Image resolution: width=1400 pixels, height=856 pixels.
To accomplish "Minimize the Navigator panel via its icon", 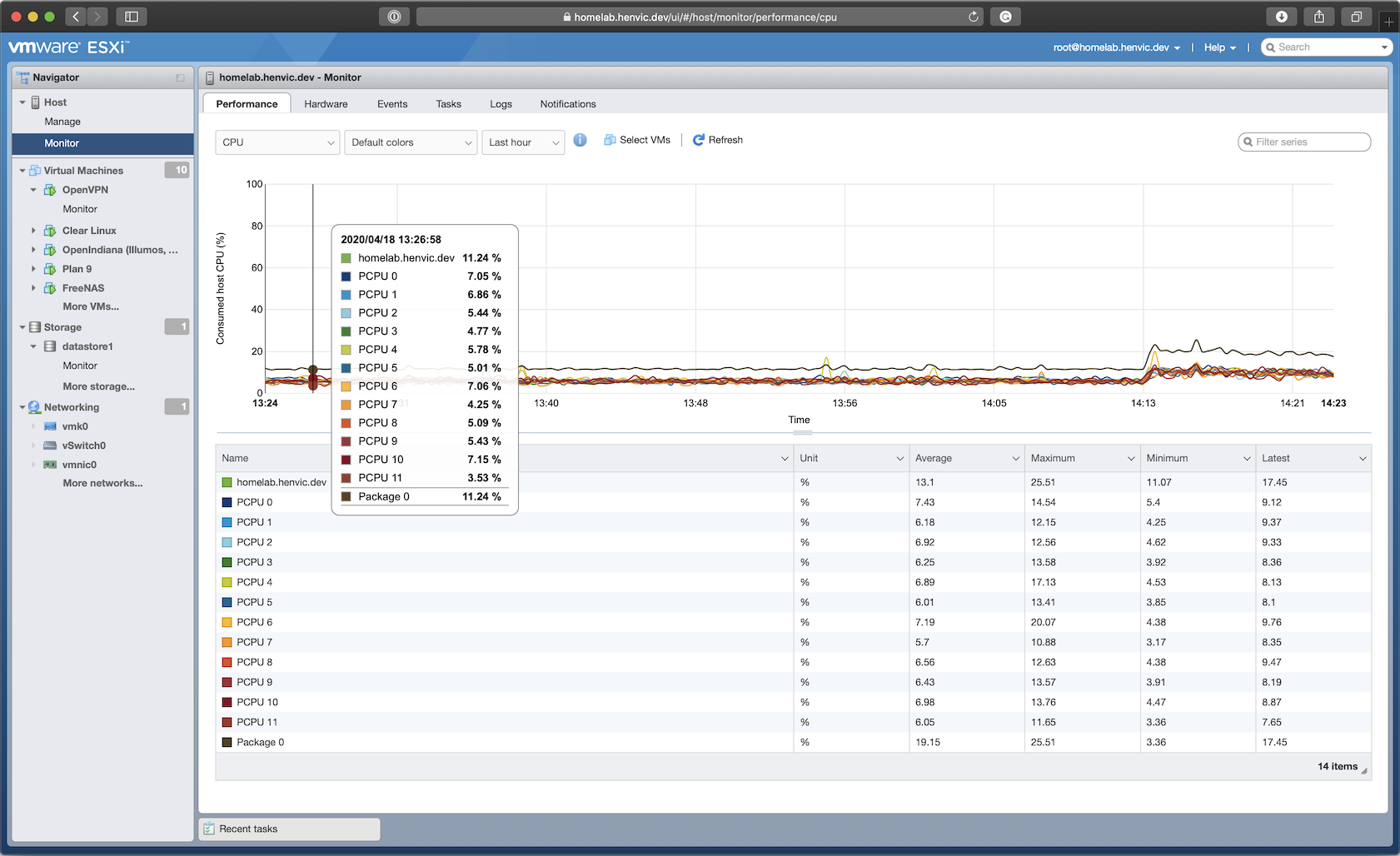I will 180,77.
